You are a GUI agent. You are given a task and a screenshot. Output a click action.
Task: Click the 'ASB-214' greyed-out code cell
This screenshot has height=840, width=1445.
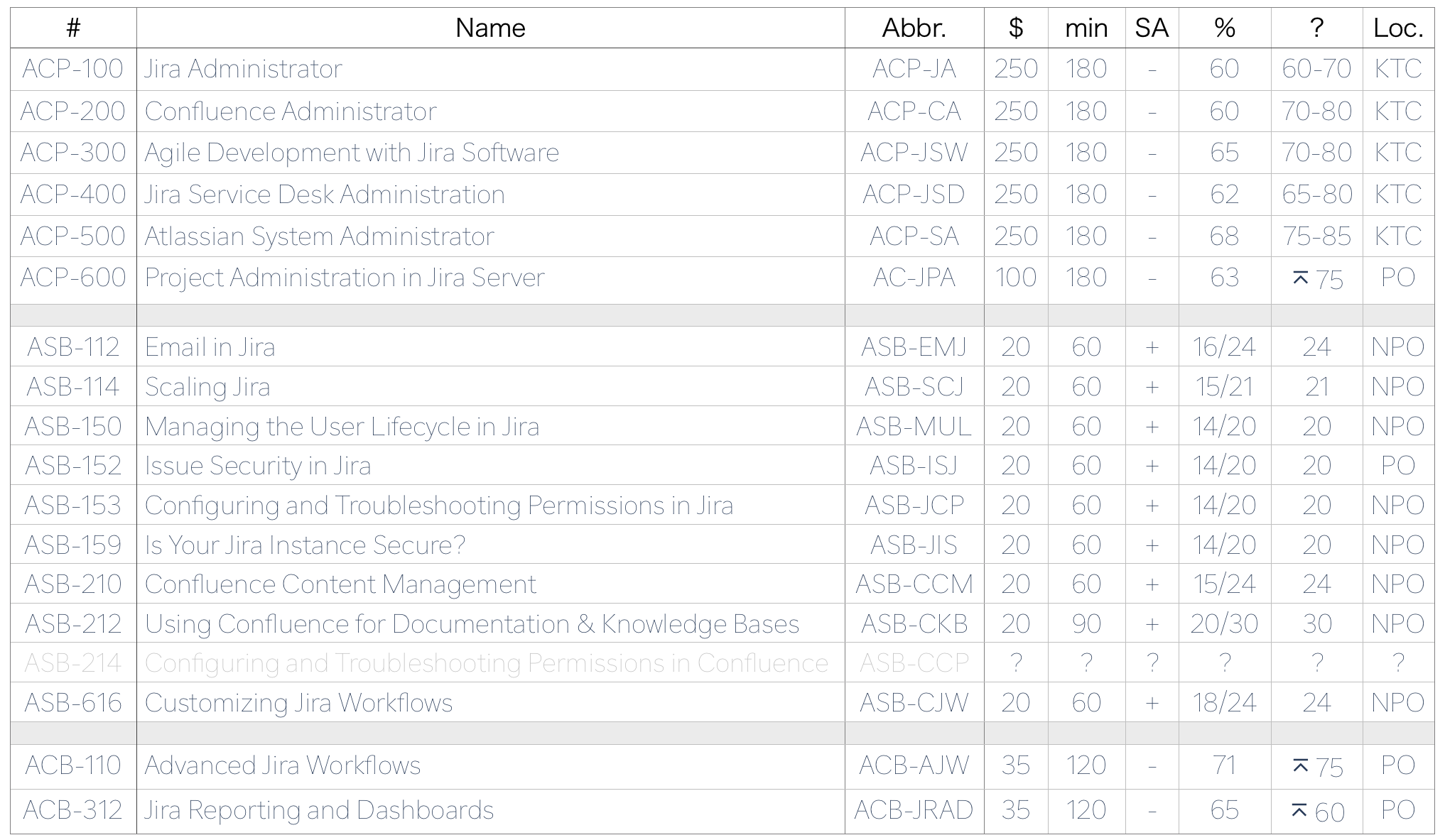pos(73,663)
